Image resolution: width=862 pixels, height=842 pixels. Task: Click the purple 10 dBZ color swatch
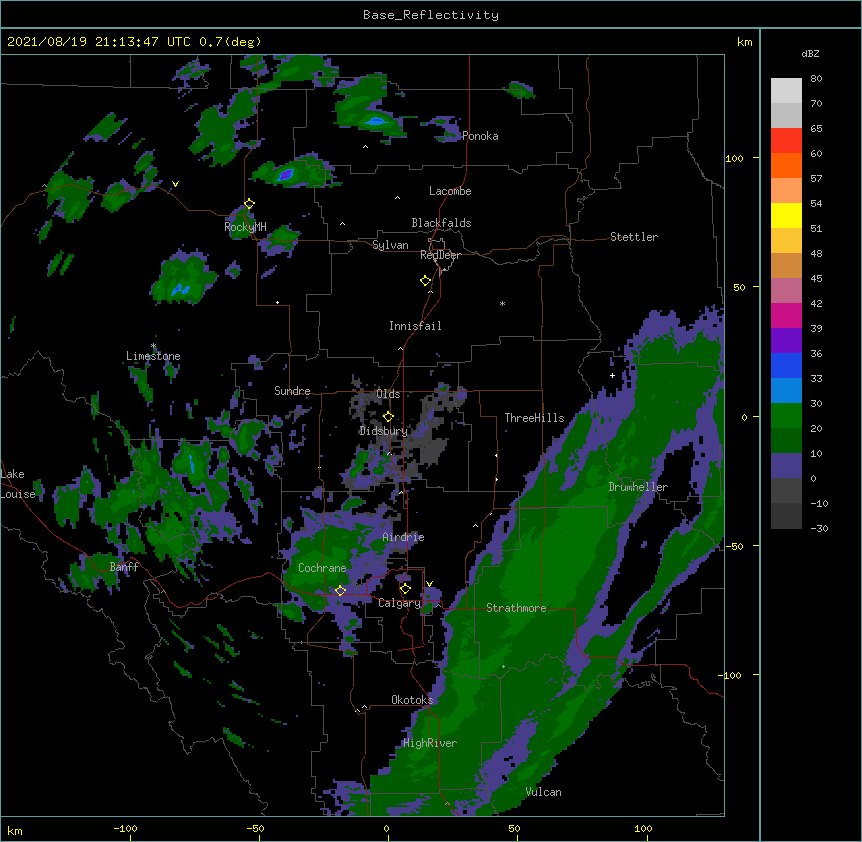pos(786,466)
